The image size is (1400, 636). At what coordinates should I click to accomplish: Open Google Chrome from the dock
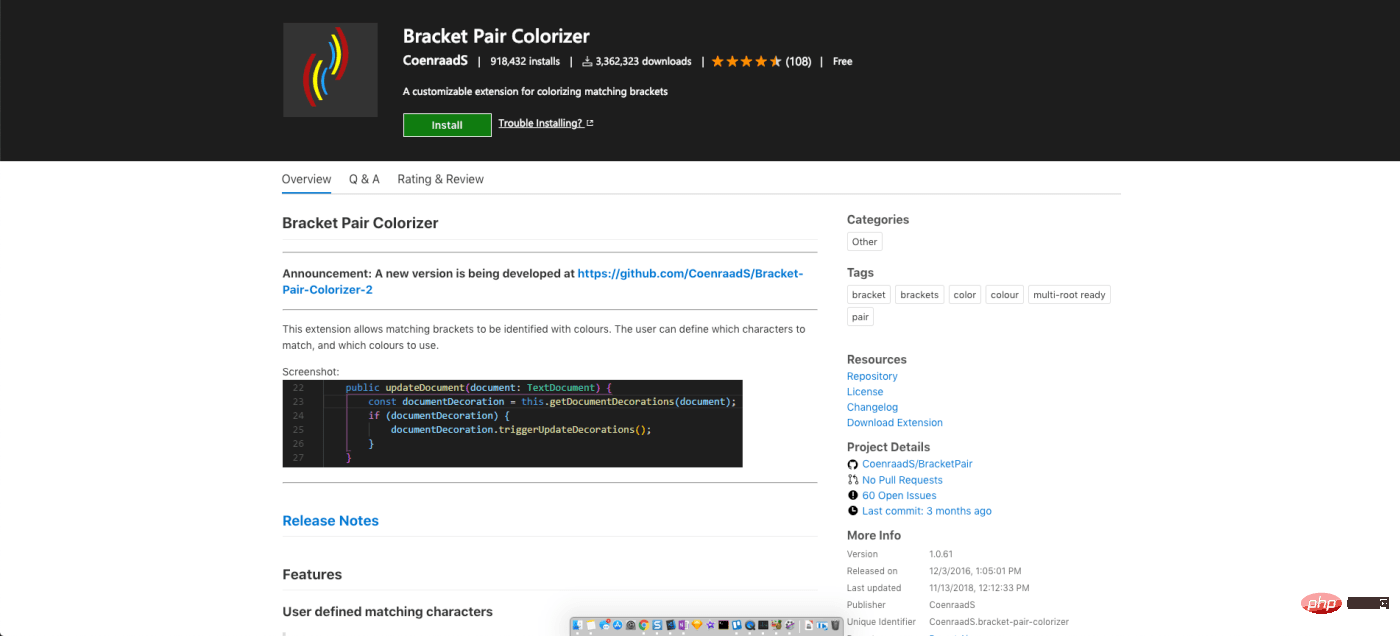click(x=644, y=626)
